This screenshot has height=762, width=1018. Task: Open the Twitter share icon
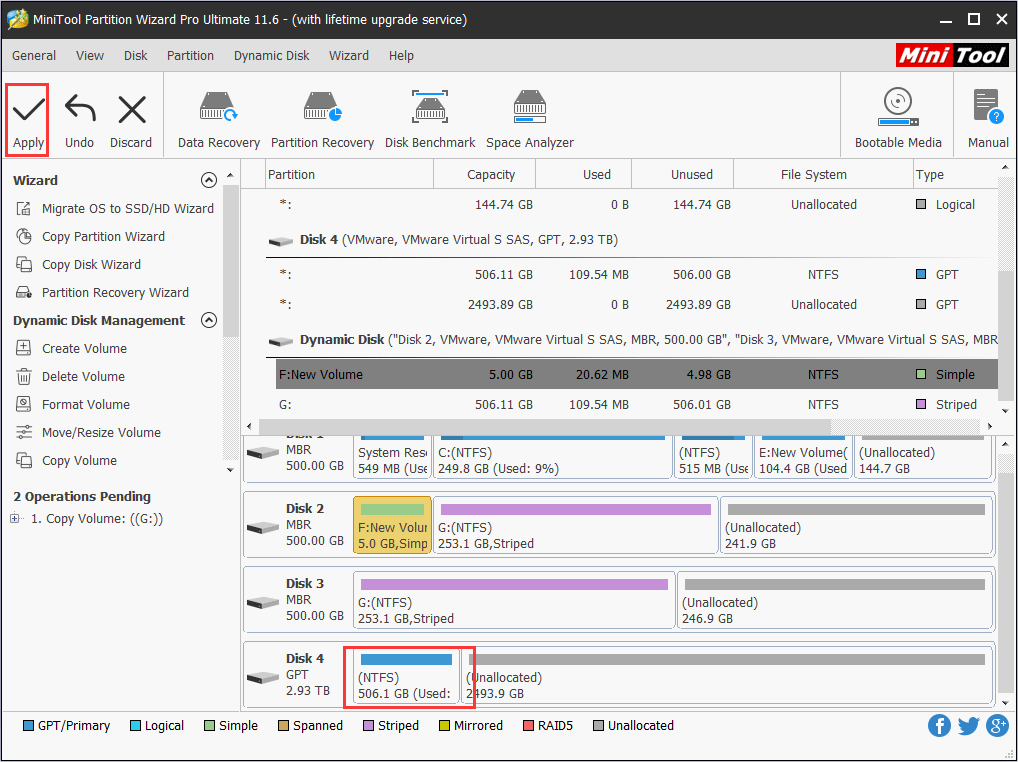pyautogui.click(x=969, y=726)
